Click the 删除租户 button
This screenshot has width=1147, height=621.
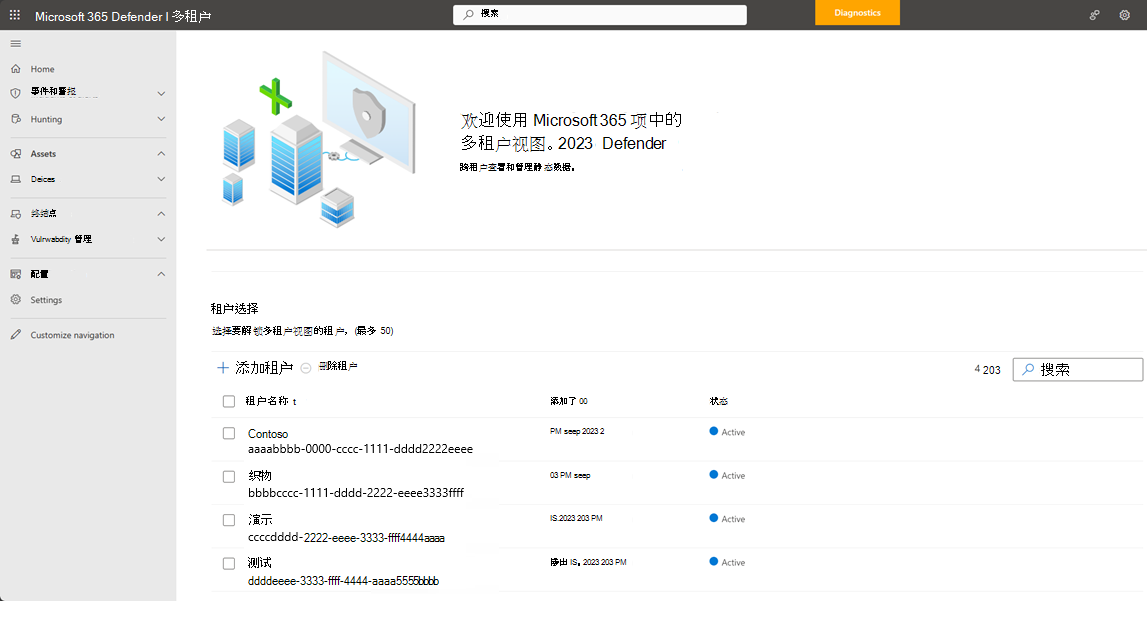coord(329,366)
